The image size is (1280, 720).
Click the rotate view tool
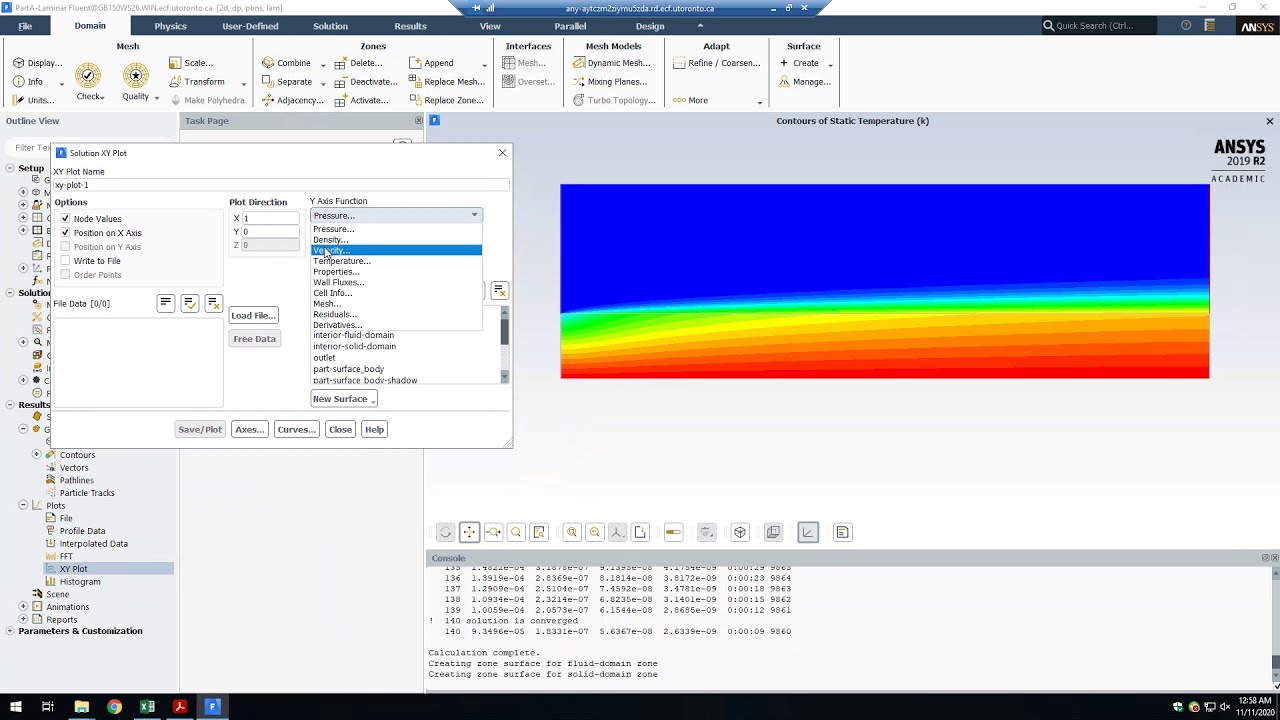(446, 532)
